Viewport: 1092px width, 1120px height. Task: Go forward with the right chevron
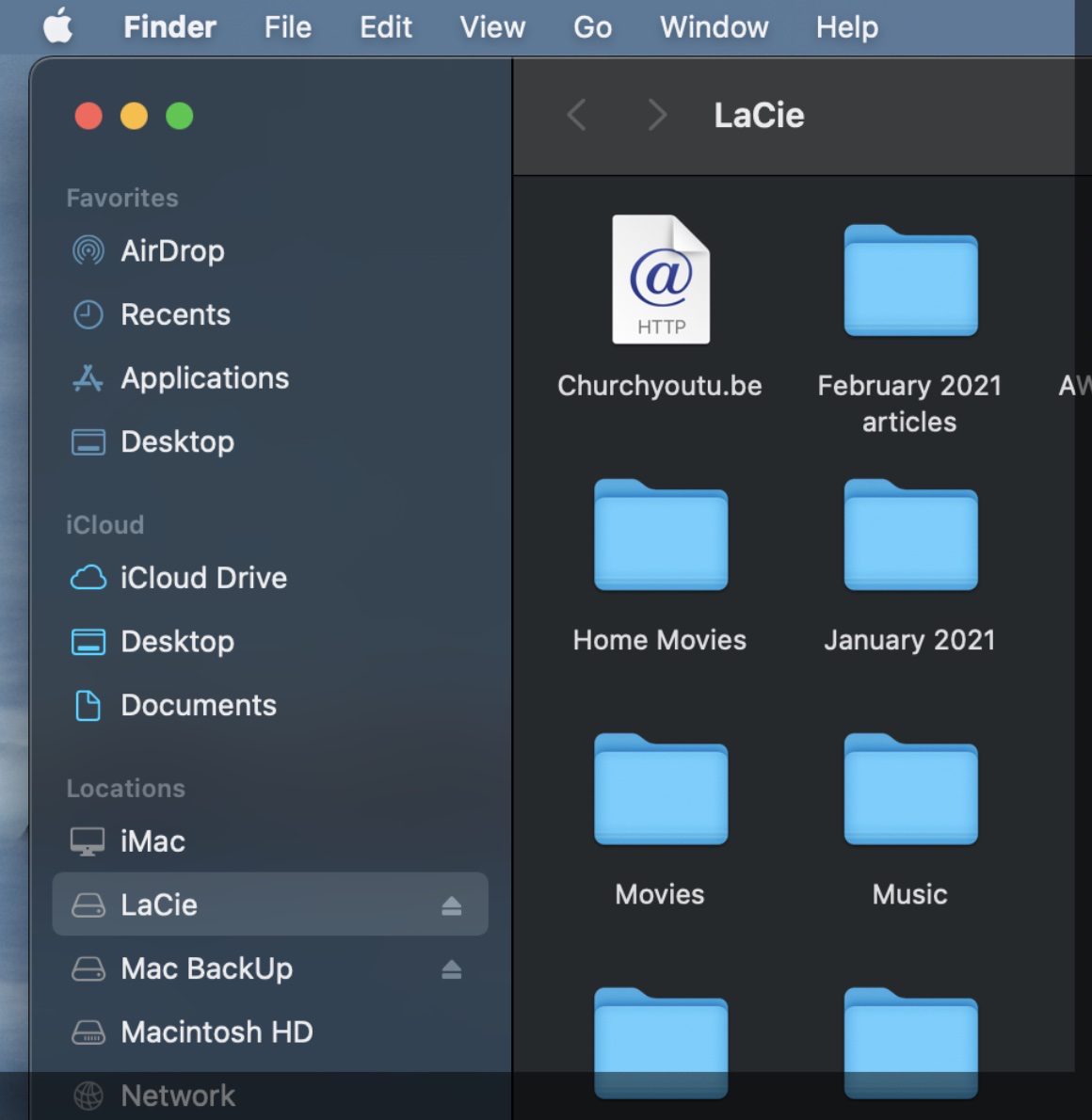[657, 116]
